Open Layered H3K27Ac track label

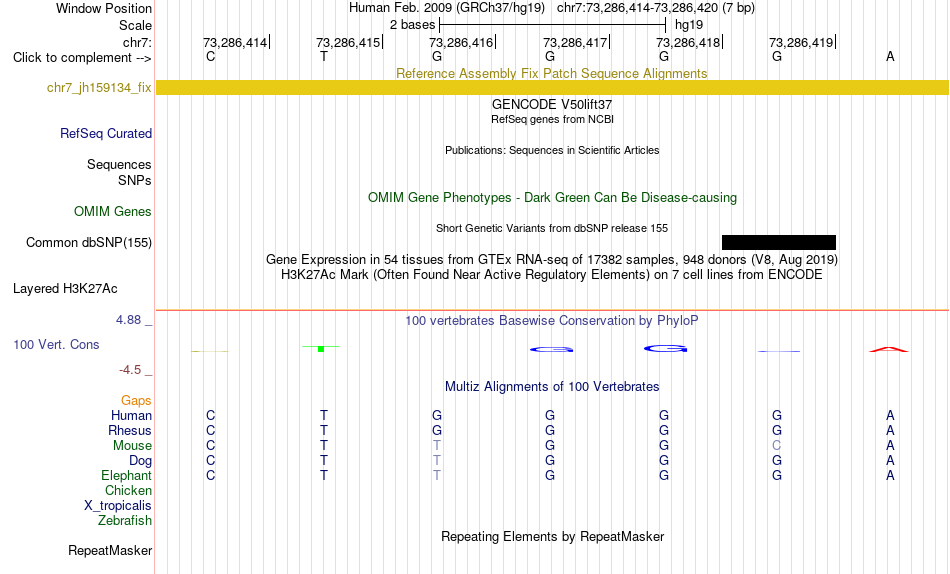[65, 289]
